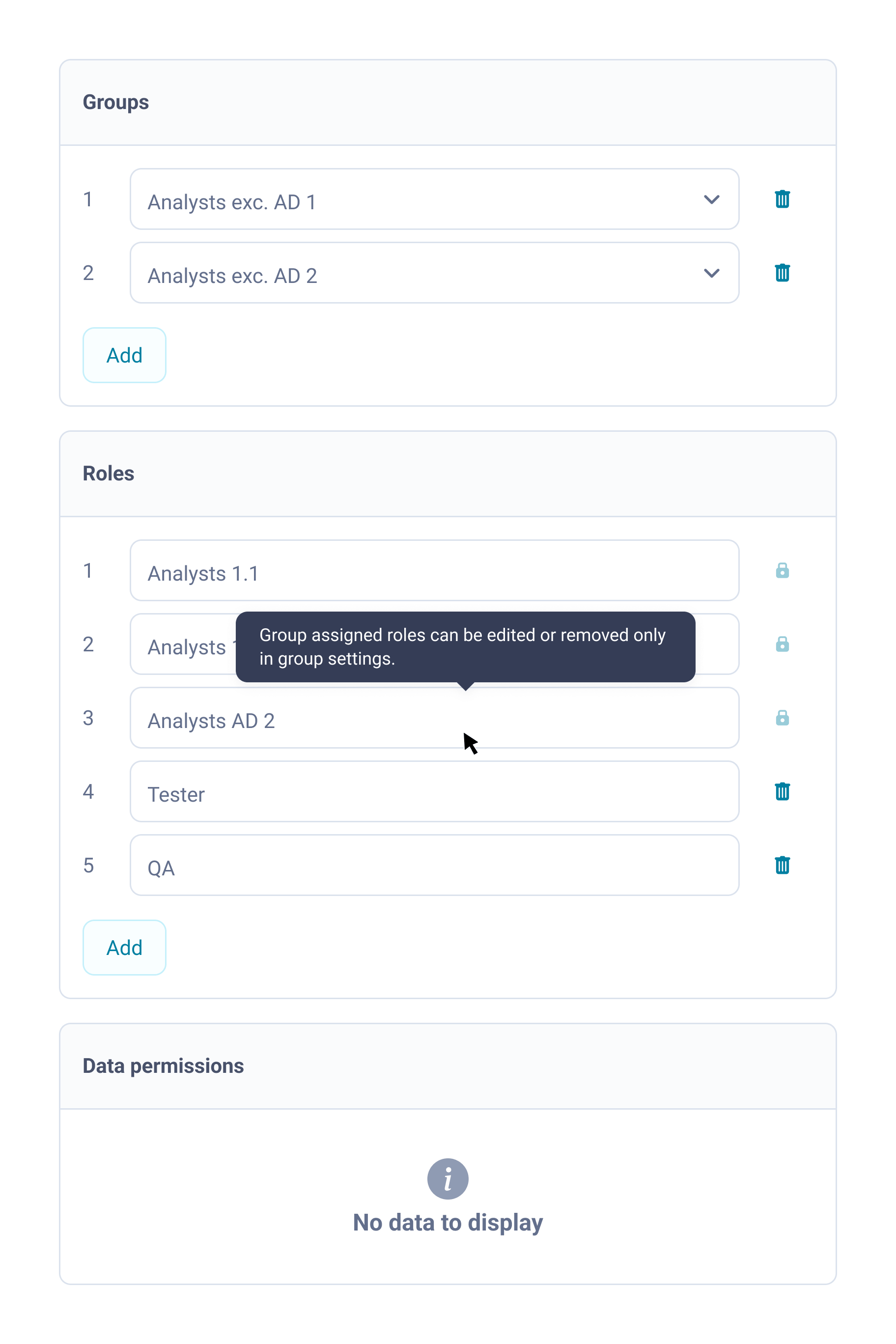Screen dimensions: 896x1344
Task: Open the second group combo box
Action: pos(400,273)
